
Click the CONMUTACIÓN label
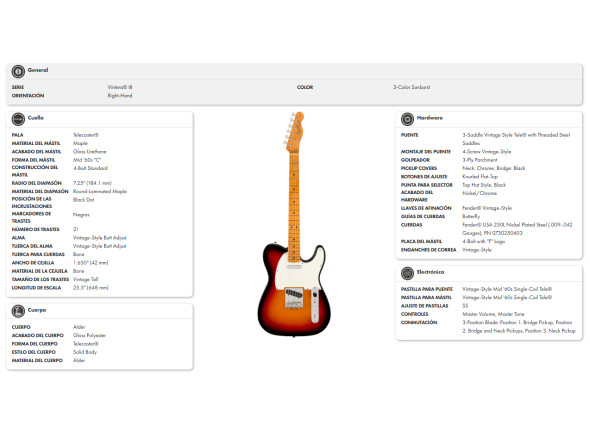click(419, 323)
